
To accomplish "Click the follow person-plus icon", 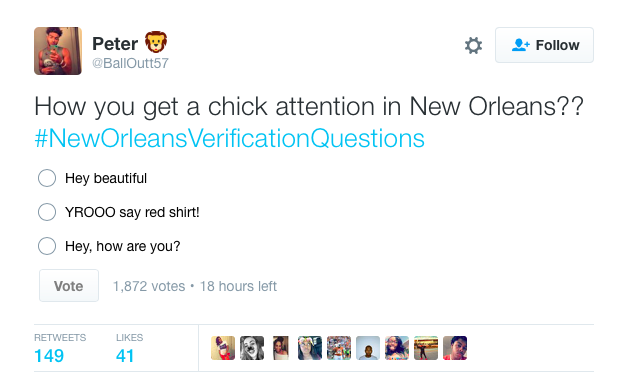I will [520, 45].
